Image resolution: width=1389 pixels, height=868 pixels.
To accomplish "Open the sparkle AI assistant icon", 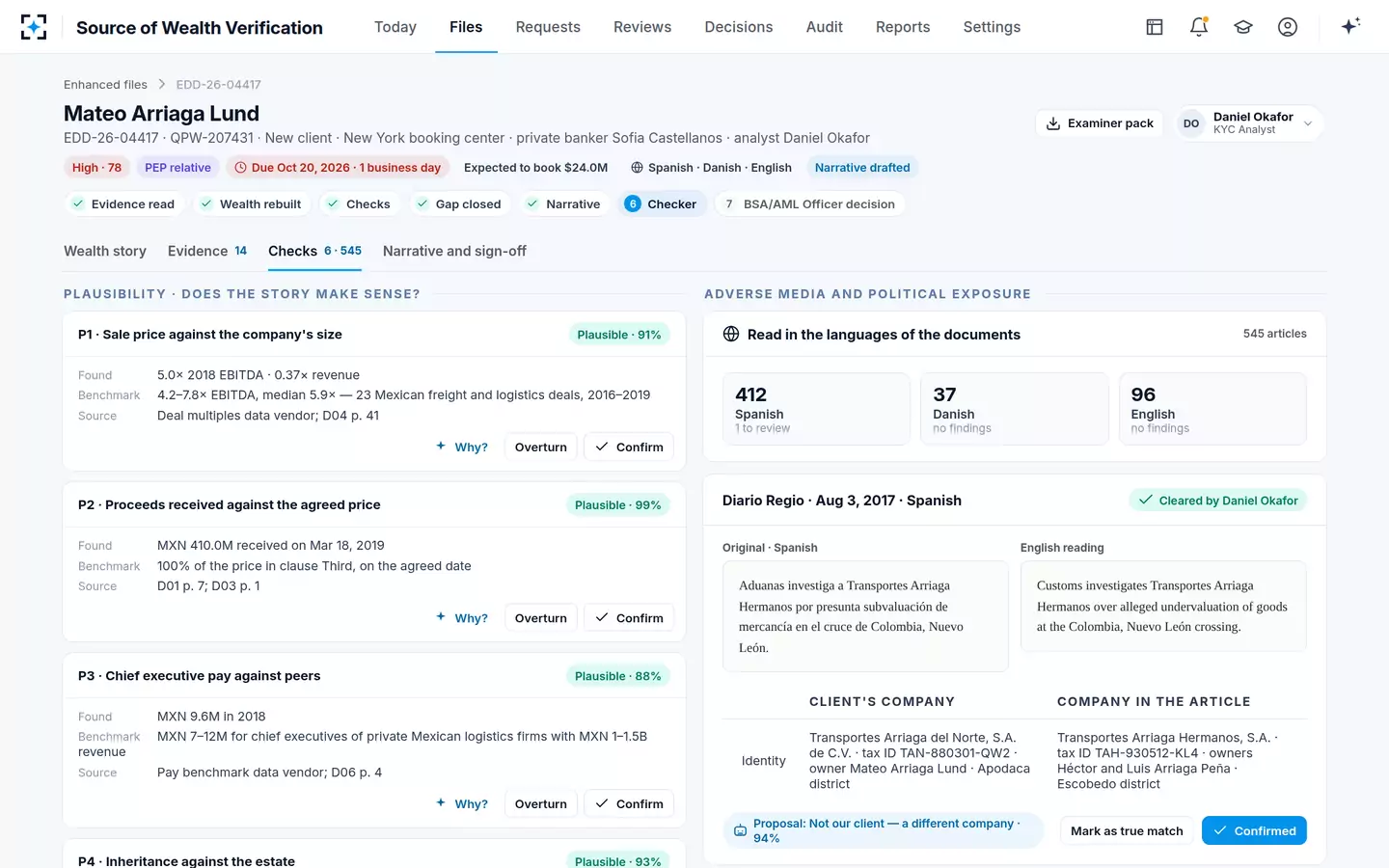I will 1350,26.
